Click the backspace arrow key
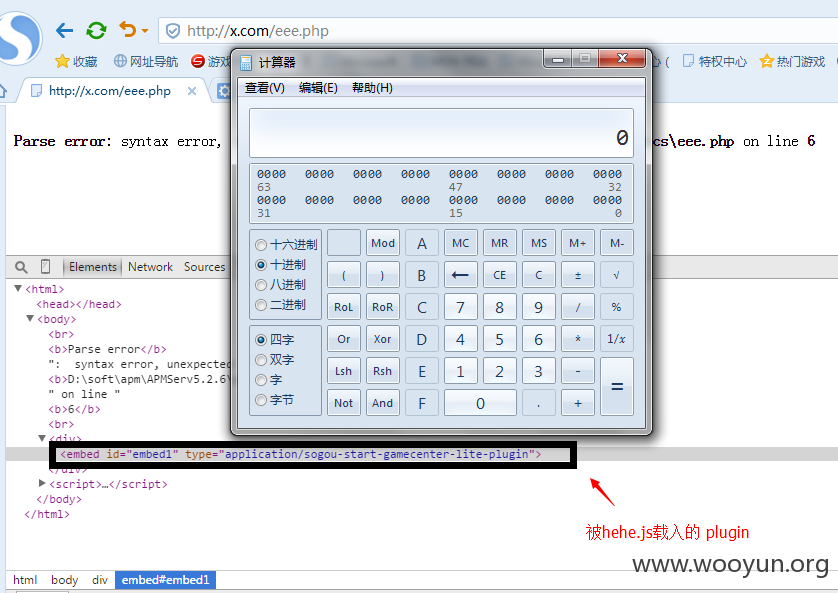Image resolution: width=838 pixels, height=593 pixels. pos(461,275)
